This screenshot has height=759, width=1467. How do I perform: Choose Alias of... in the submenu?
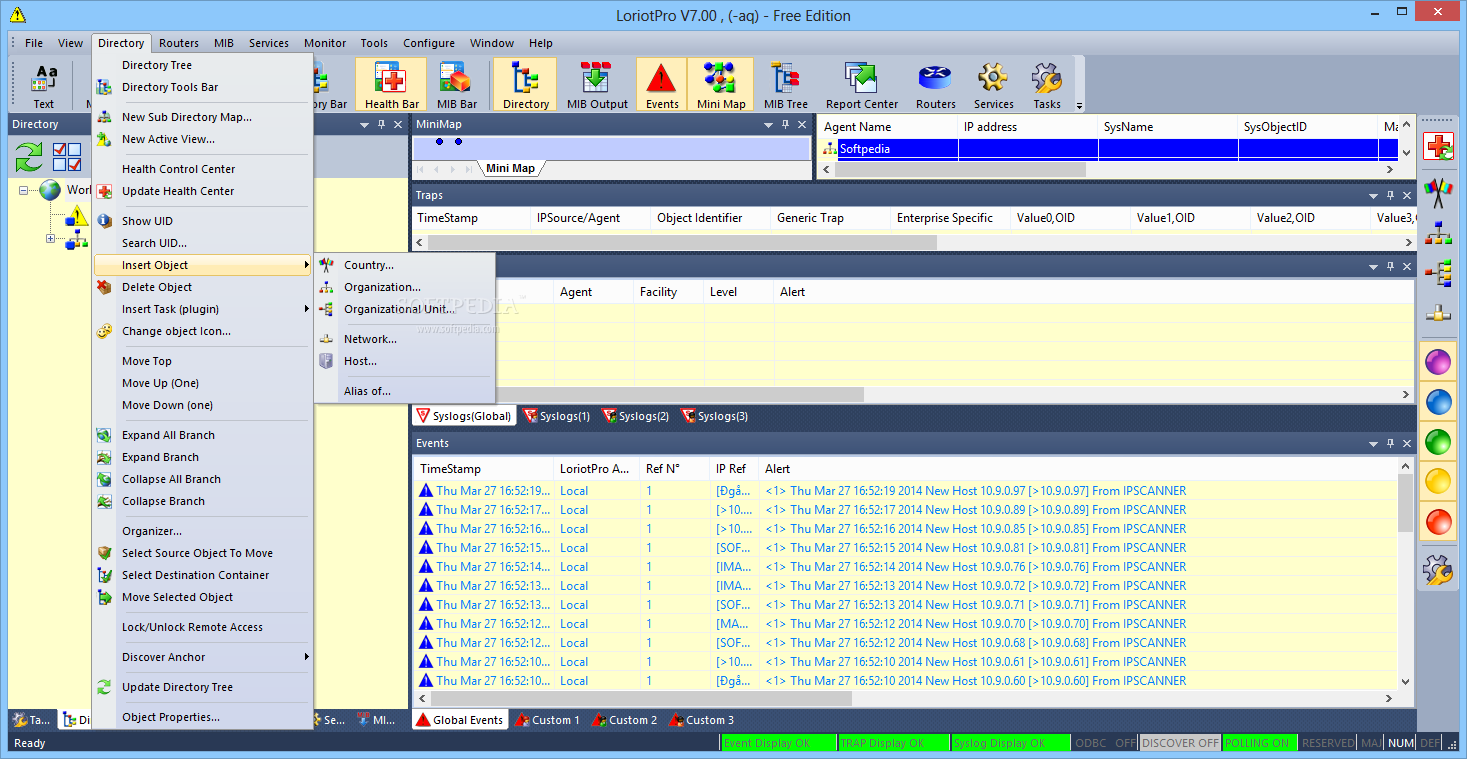(404, 391)
